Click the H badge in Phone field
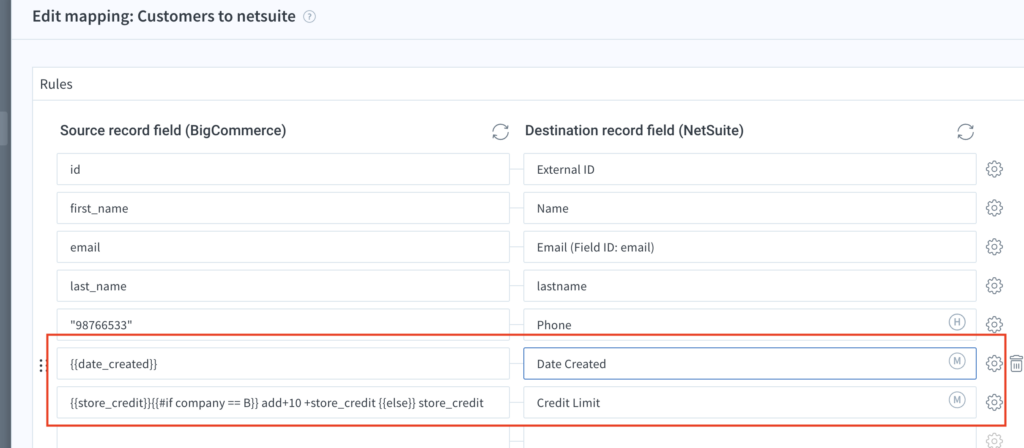This screenshot has height=448, width=1024. (x=957, y=321)
